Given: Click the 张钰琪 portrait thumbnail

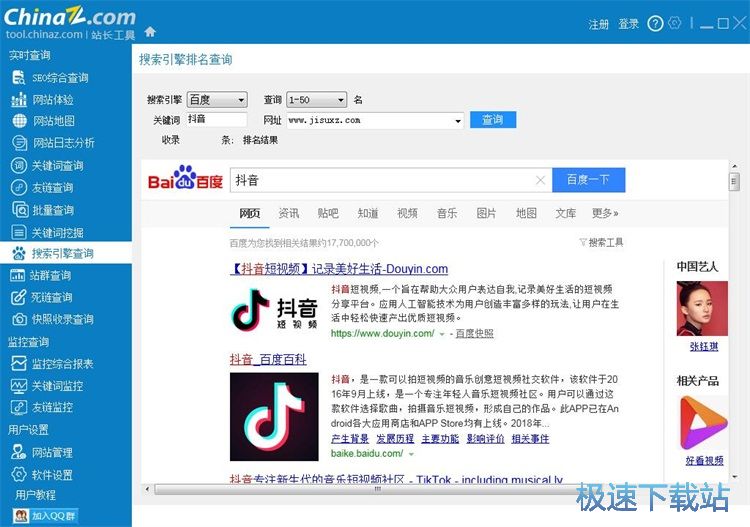Looking at the screenshot, I should (702, 308).
